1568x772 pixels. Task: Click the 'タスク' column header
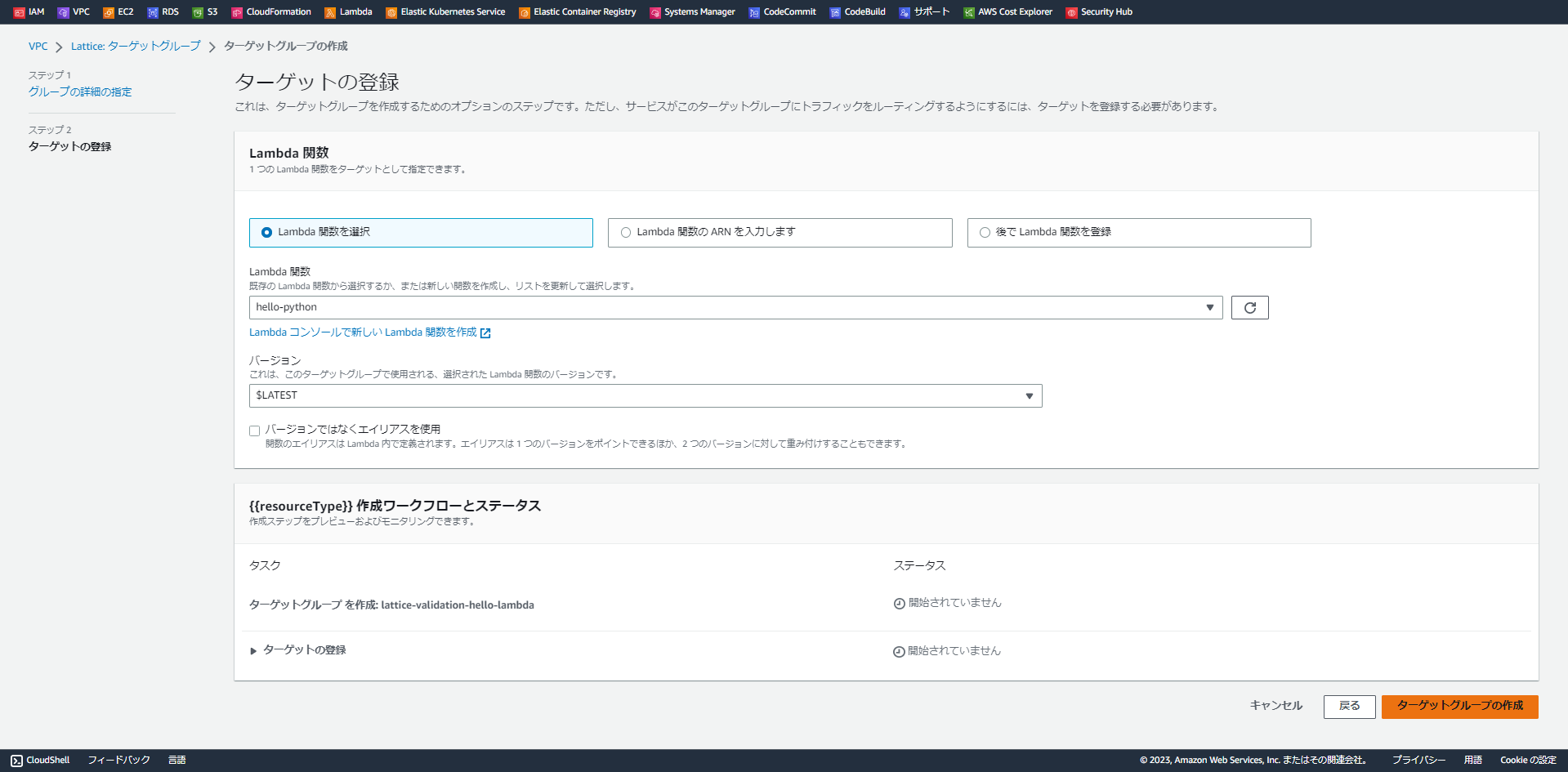click(265, 566)
